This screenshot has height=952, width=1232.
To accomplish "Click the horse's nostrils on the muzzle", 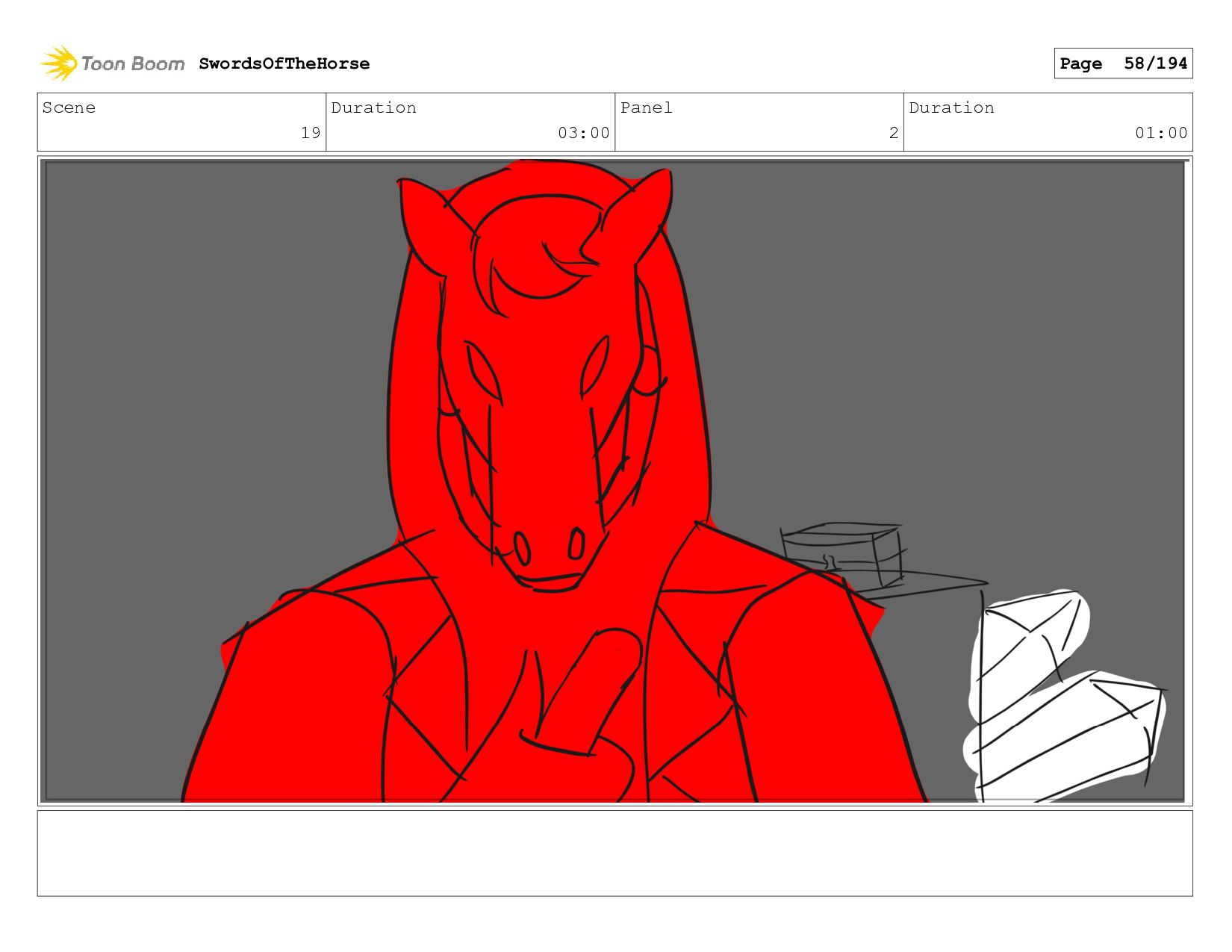I will [x=549, y=547].
